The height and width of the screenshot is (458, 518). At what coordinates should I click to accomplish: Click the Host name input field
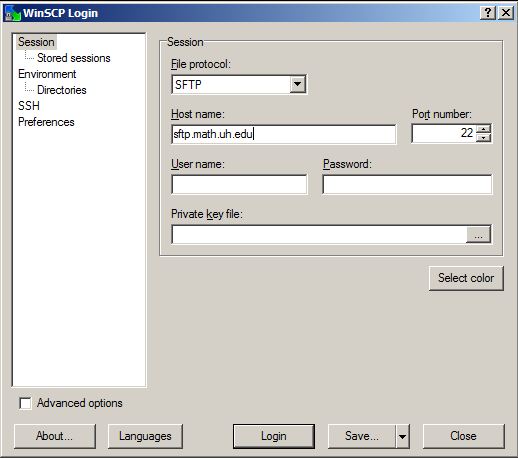[284, 134]
